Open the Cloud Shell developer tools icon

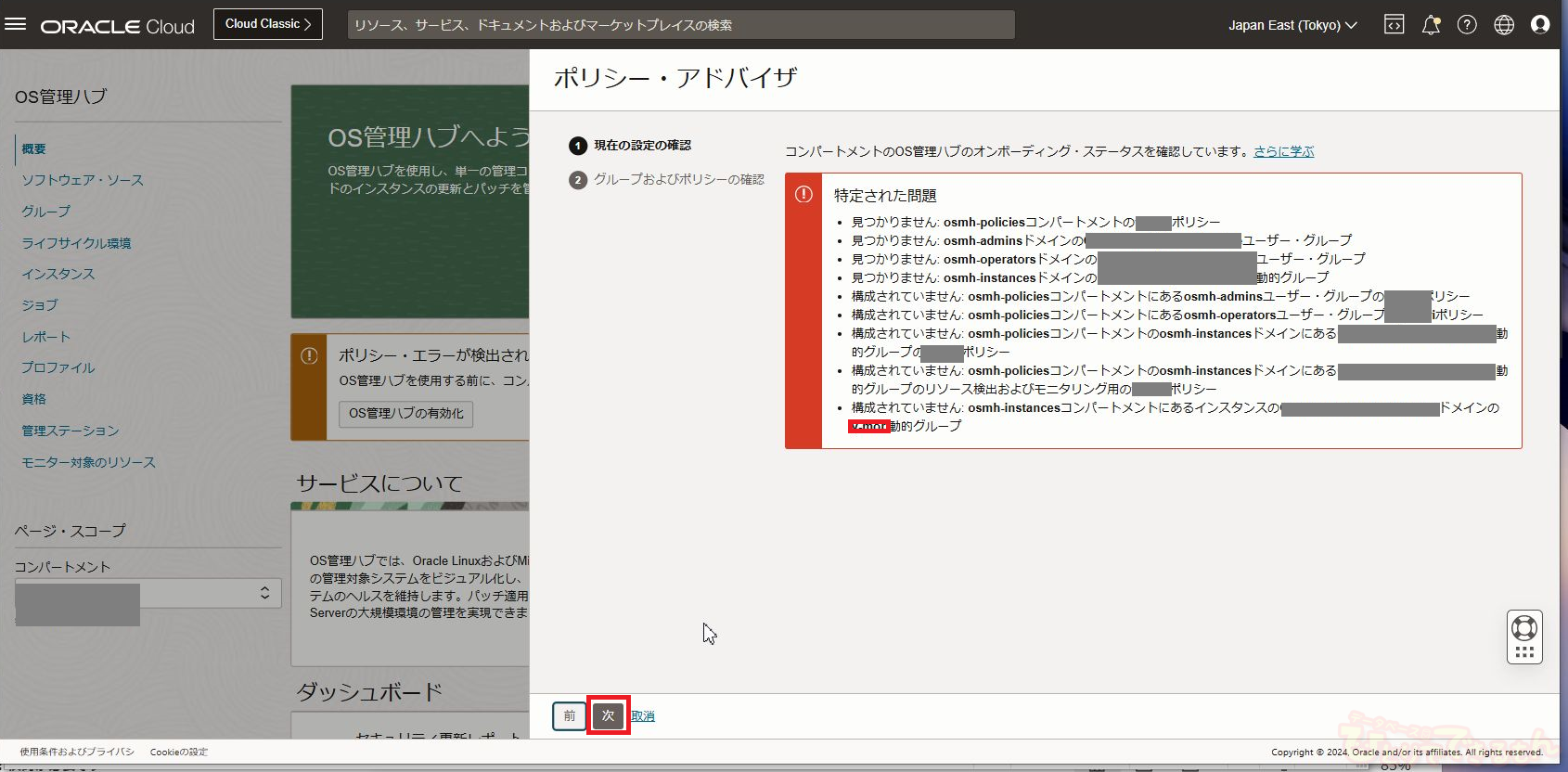(1394, 25)
